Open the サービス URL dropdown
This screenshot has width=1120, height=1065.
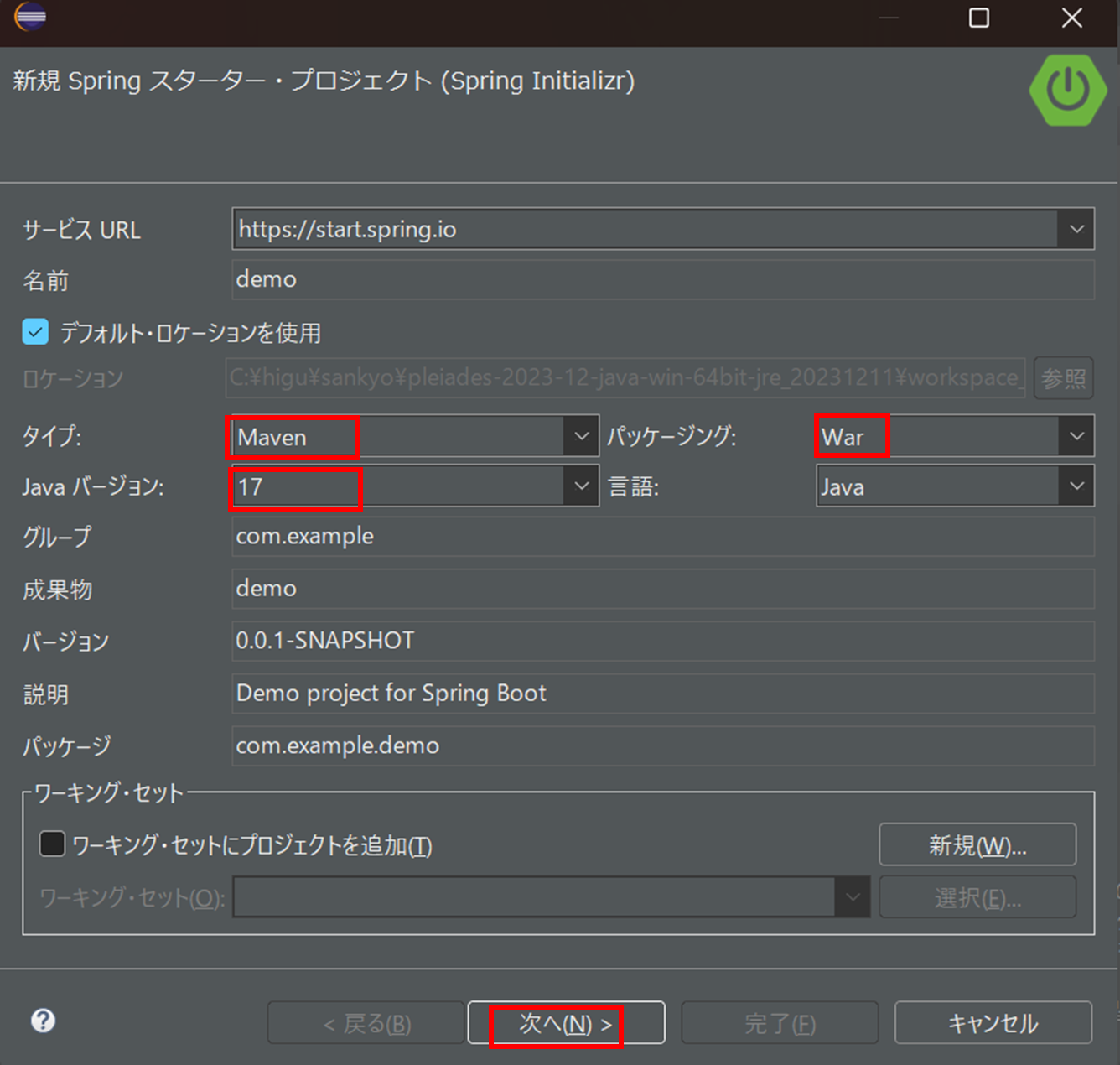[1078, 228]
